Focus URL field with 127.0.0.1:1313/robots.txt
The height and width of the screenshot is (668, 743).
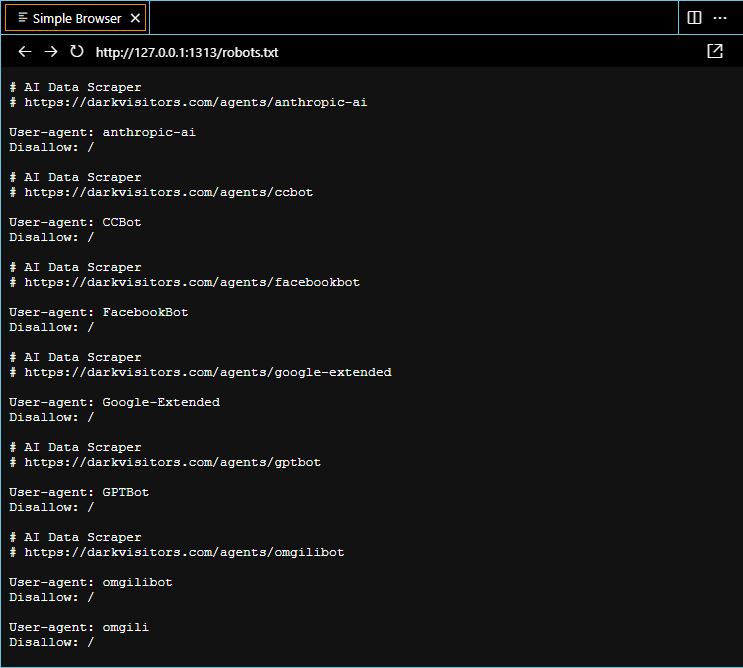pyautogui.click(x=187, y=52)
